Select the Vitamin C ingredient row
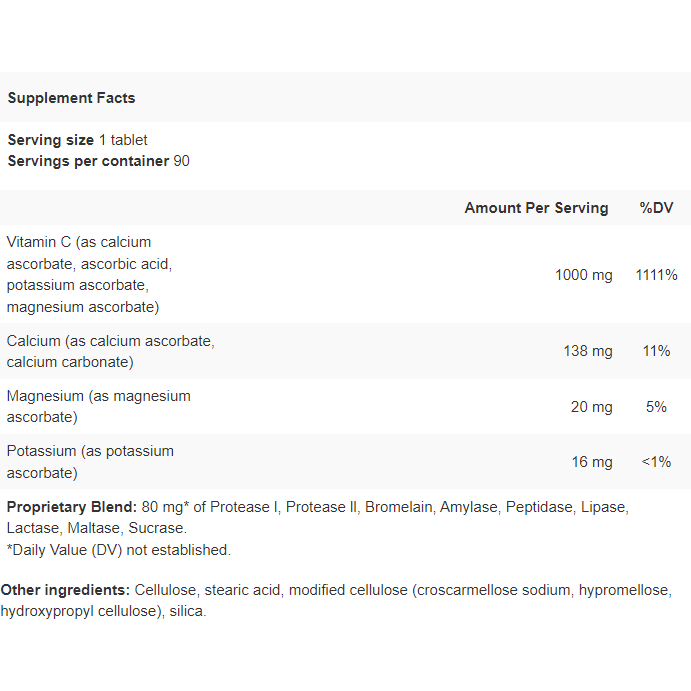Screen dimensions: 691x691 [346, 274]
